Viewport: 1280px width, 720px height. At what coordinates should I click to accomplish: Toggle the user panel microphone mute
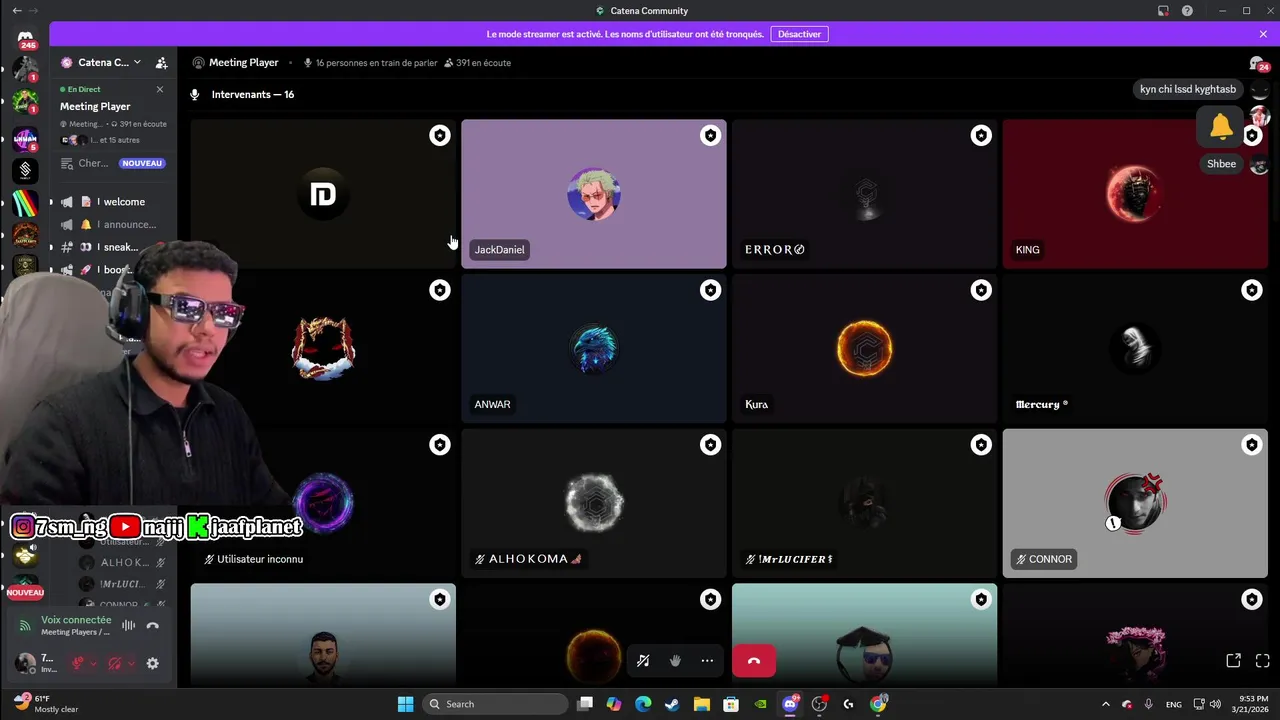click(x=77, y=663)
